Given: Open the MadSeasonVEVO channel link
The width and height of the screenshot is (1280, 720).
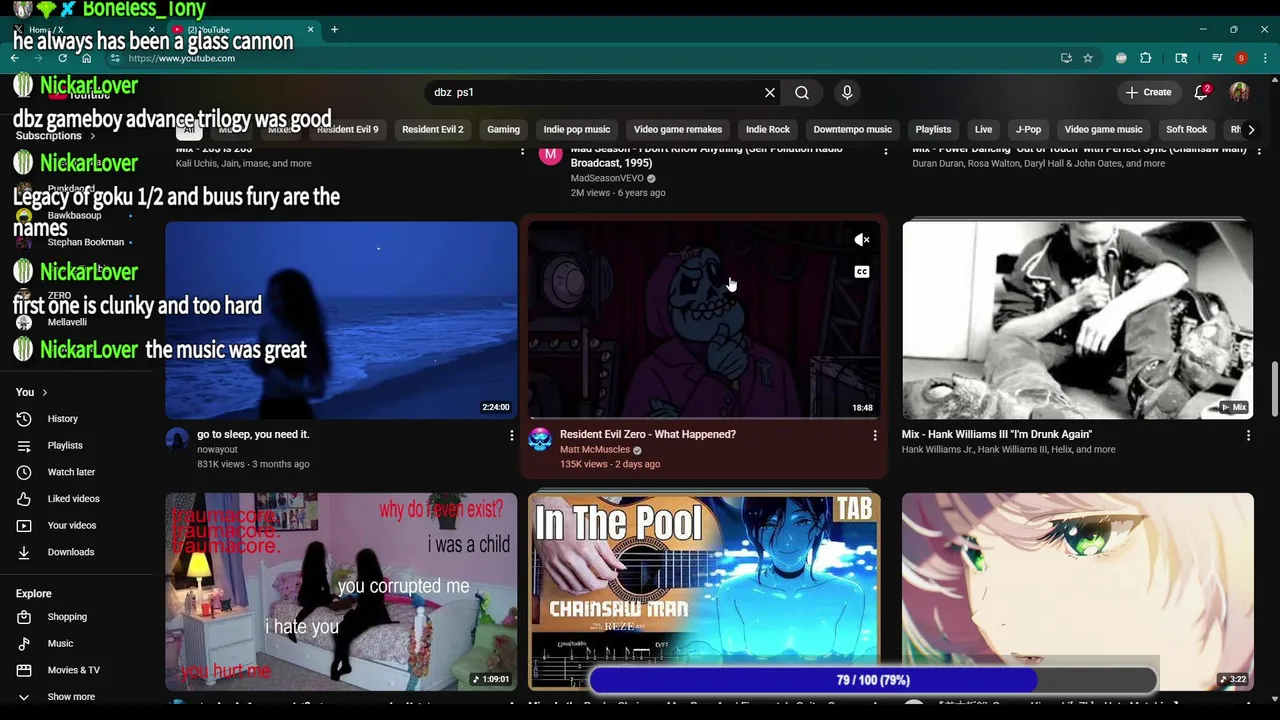Looking at the screenshot, I should tap(607, 178).
